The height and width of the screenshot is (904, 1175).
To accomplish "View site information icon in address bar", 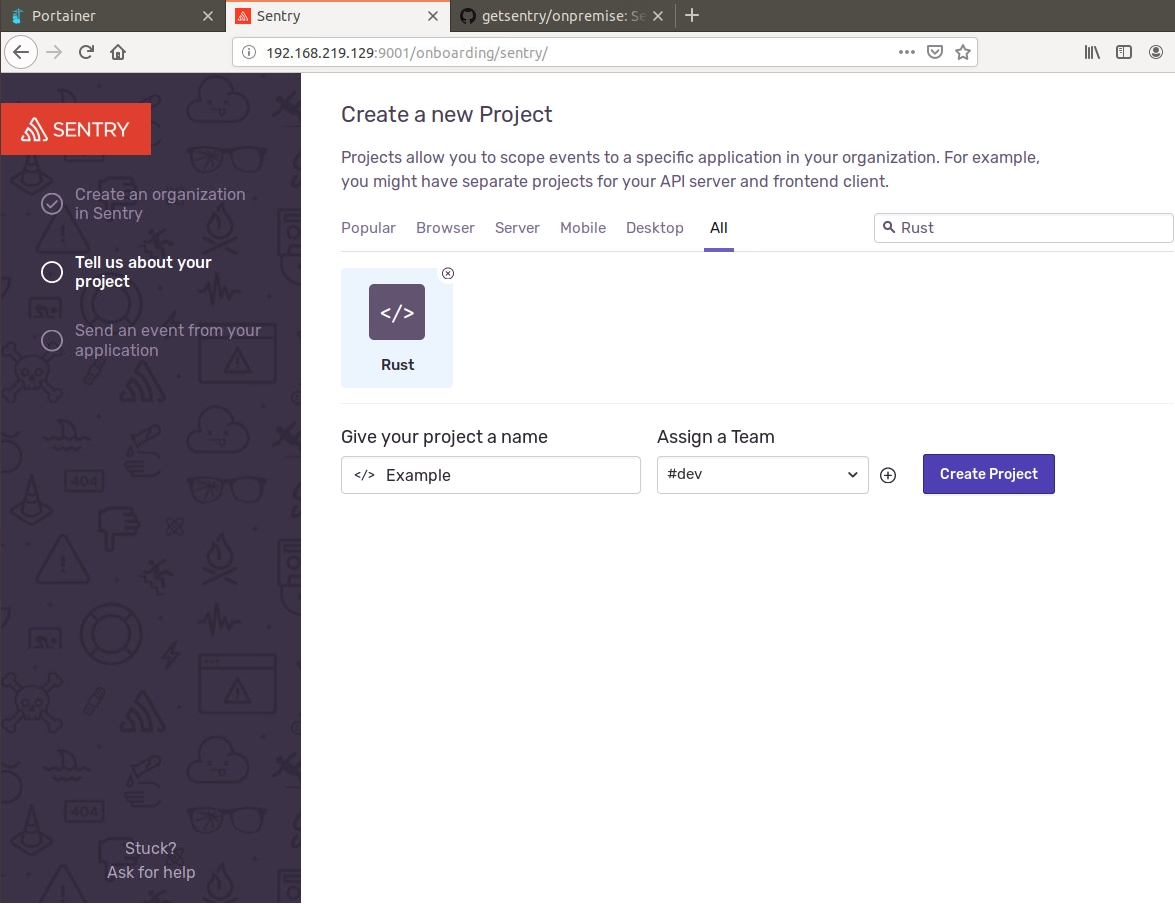I will [x=249, y=52].
